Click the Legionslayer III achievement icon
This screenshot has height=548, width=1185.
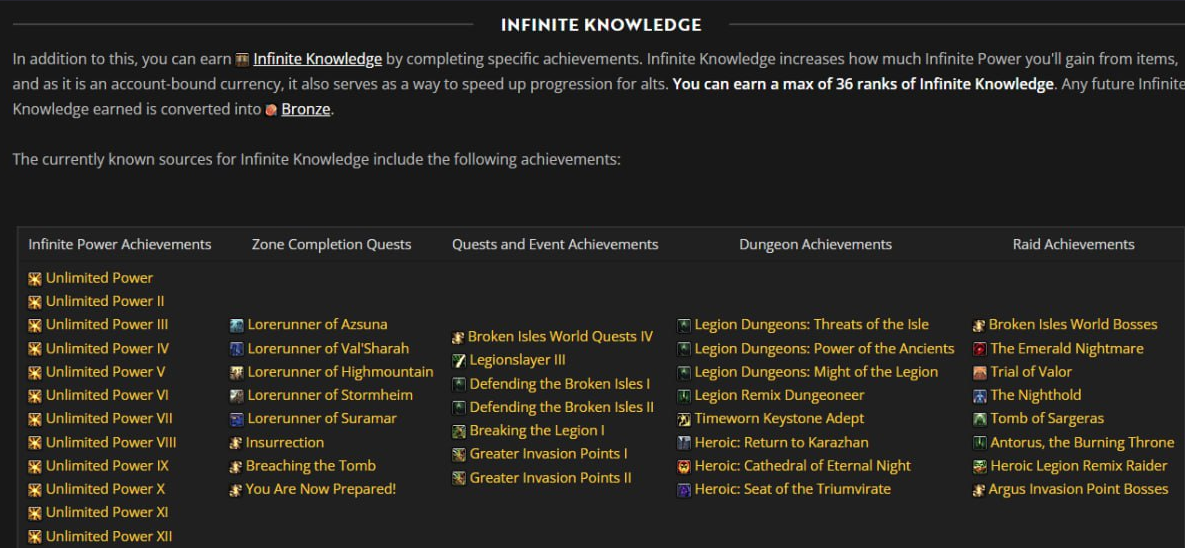[x=459, y=360]
